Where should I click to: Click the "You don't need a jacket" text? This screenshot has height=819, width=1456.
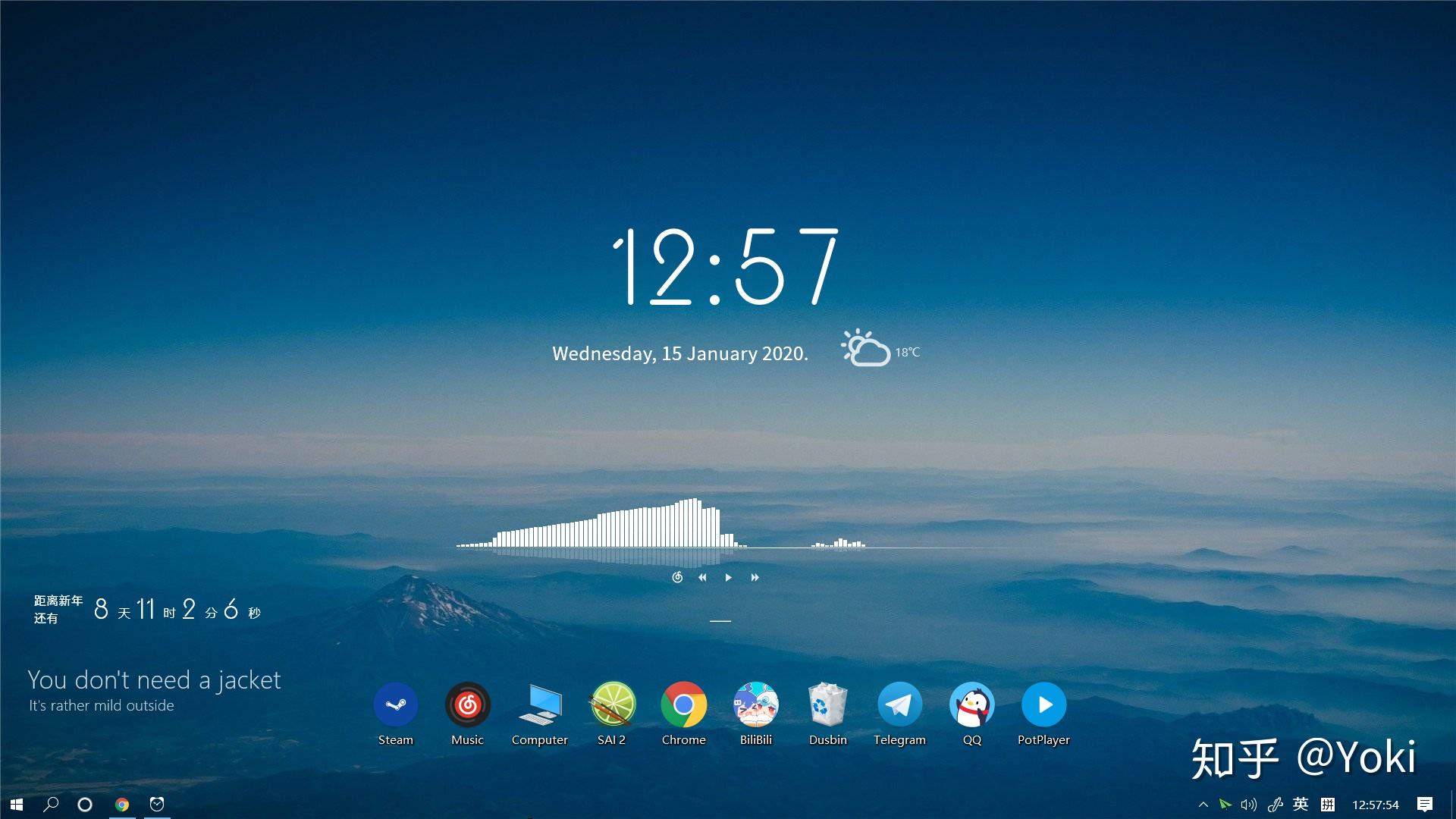coord(154,679)
